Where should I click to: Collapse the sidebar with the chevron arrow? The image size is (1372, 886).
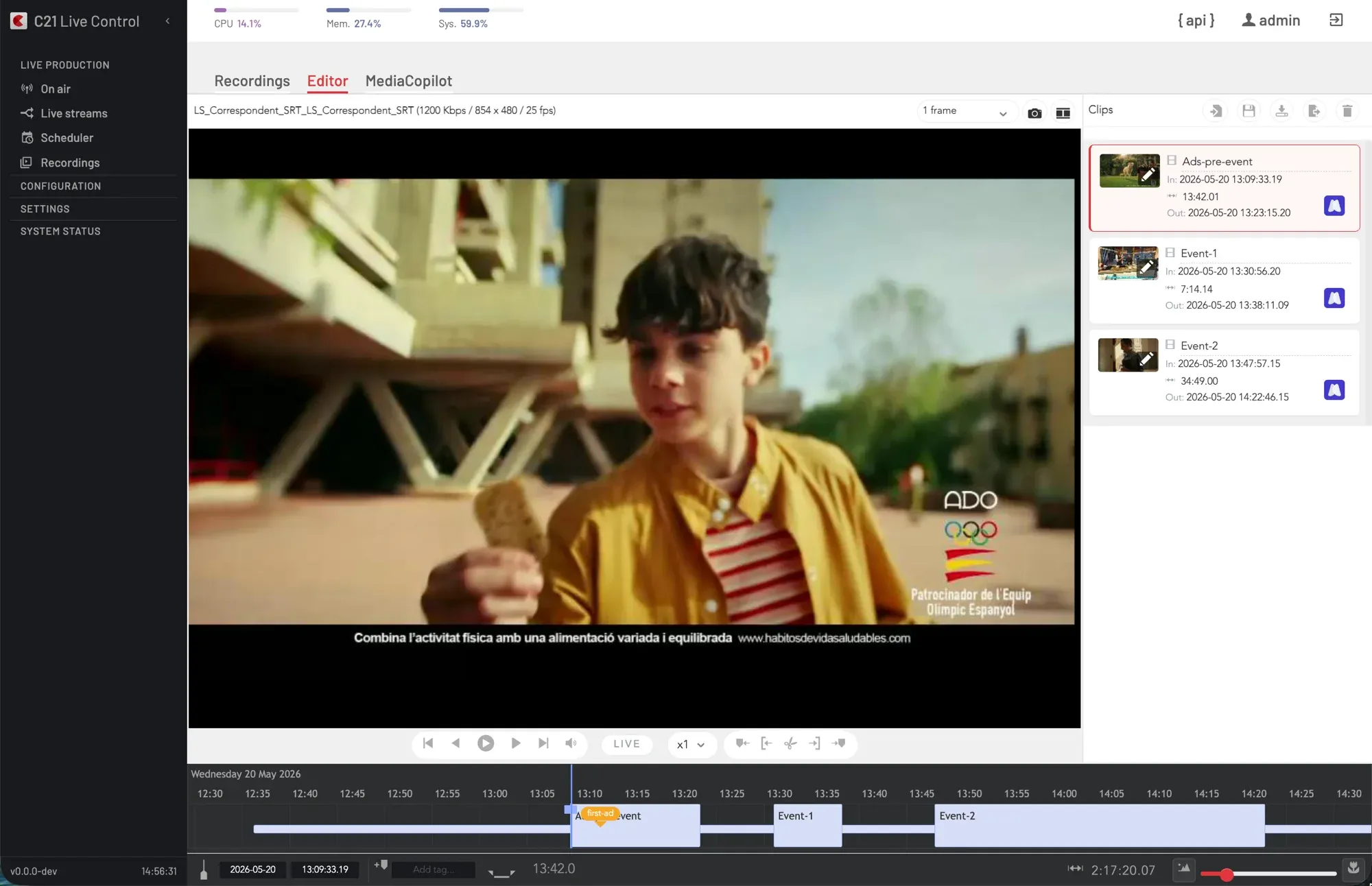pos(167,21)
